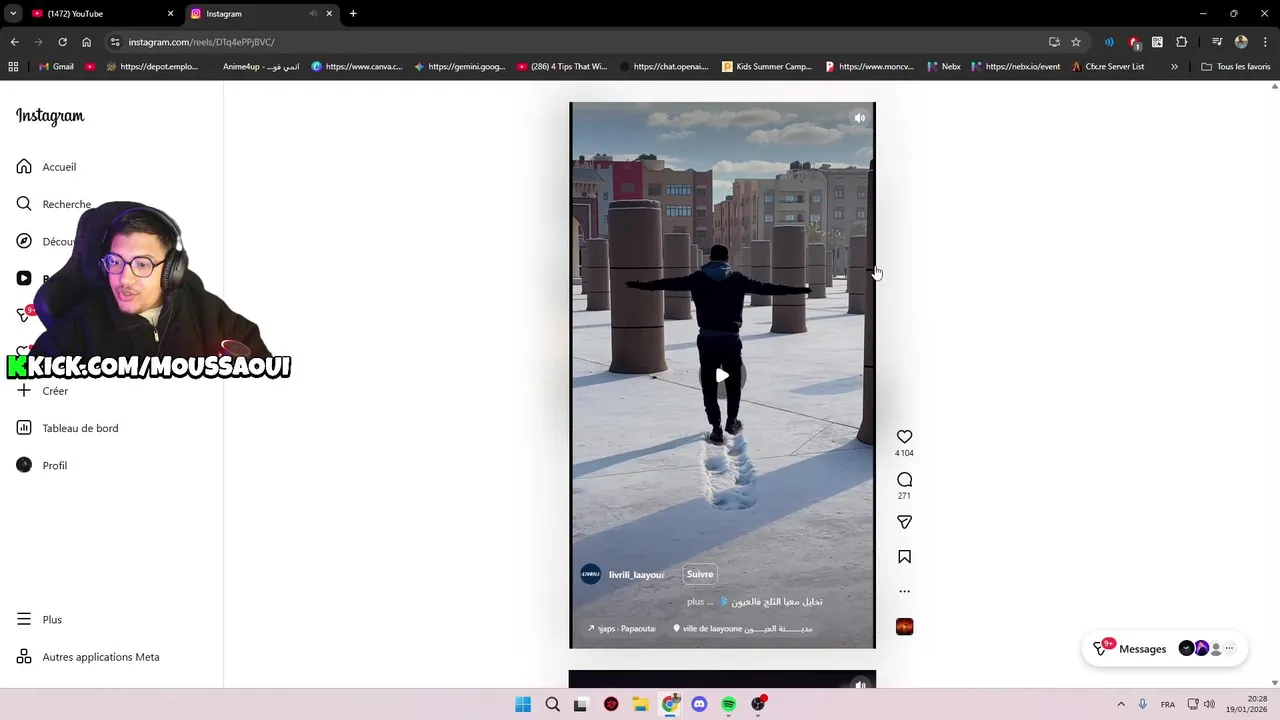Open Nebx bookmark
The width and height of the screenshot is (1280, 720).
point(943,67)
